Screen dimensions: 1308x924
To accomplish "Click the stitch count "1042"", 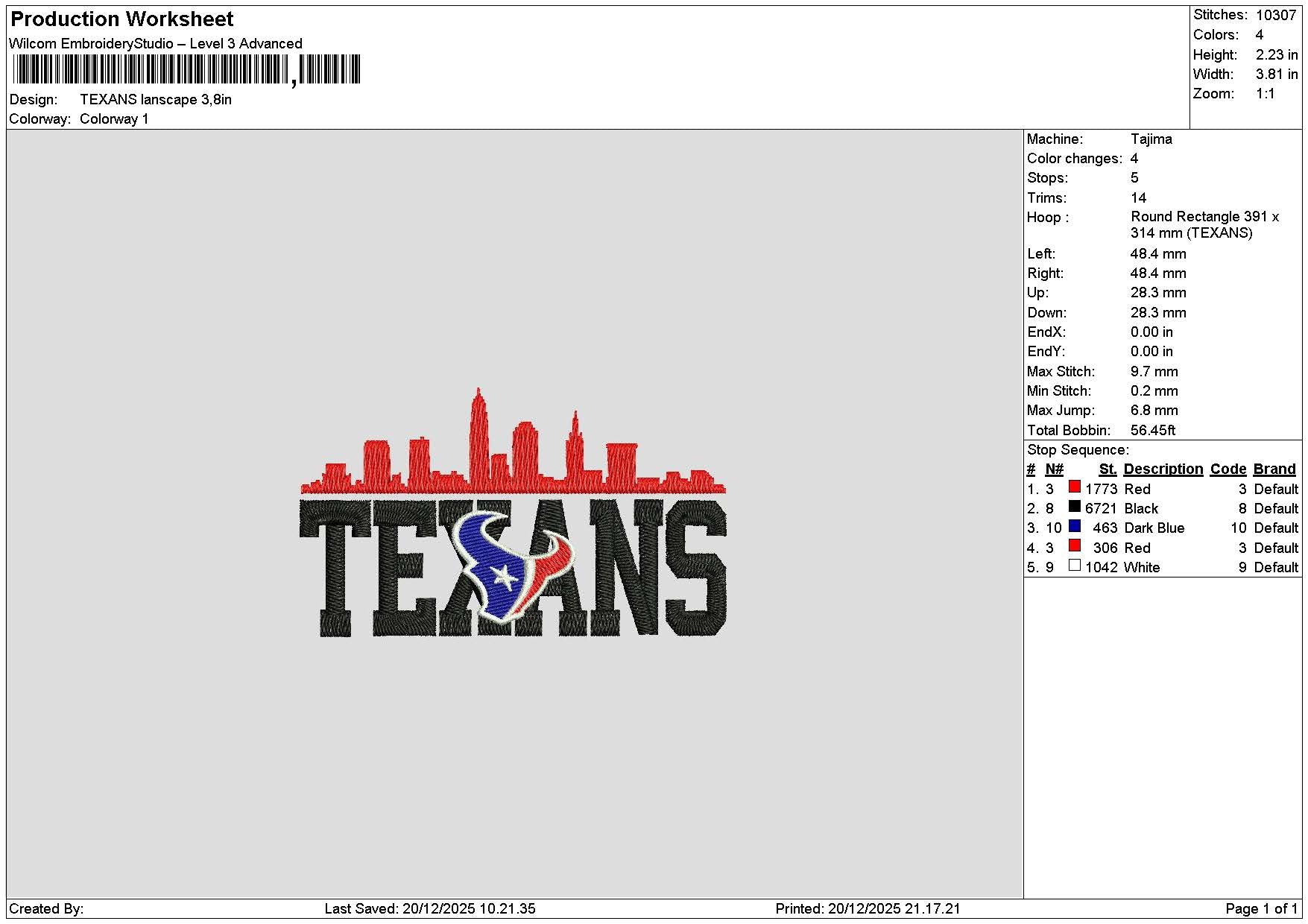I will pyautogui.click(x=1101, y=567).
